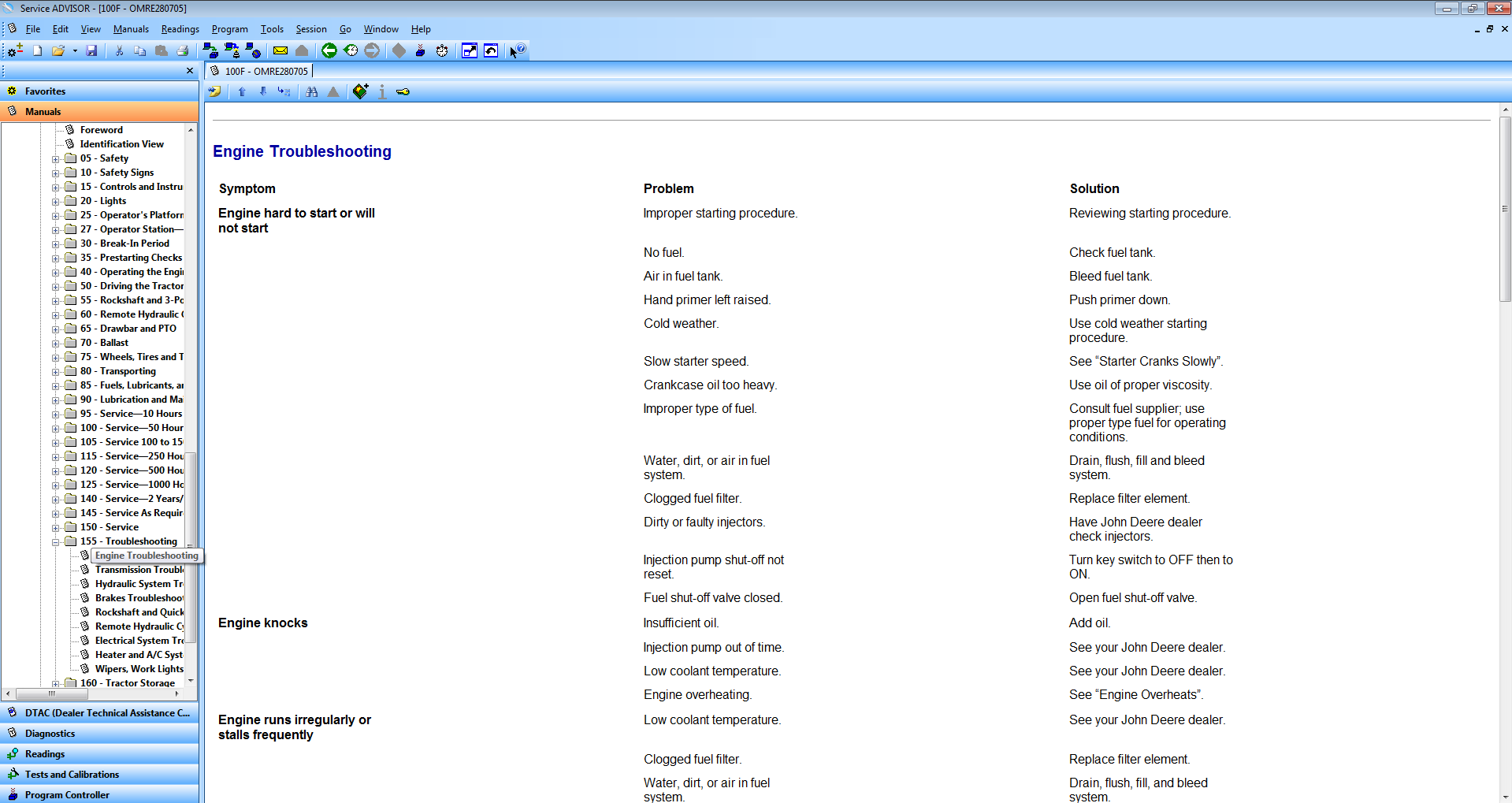Add bookmark with green book icon
The height and width of the screenshot is (803, 1512).
(360, 91)
